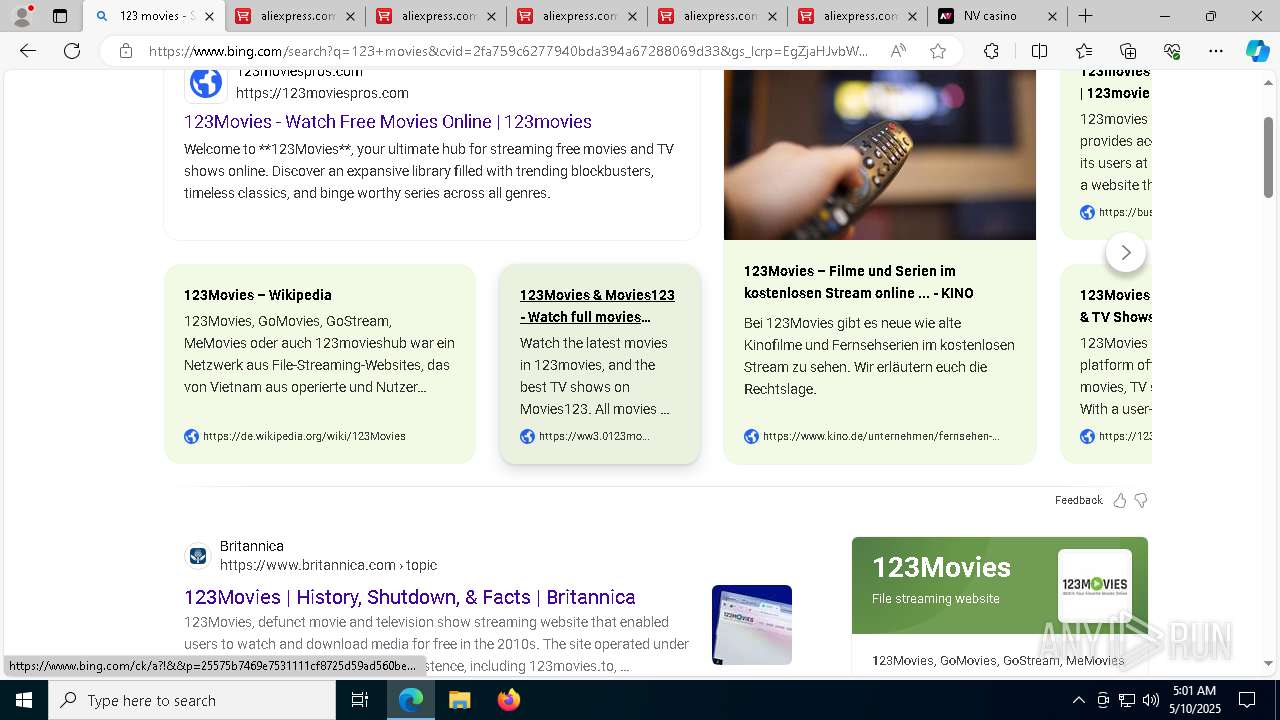This screenshot has width=1280, height=720.
Task: Open the notification center icon
Action: pos(1247,700)
